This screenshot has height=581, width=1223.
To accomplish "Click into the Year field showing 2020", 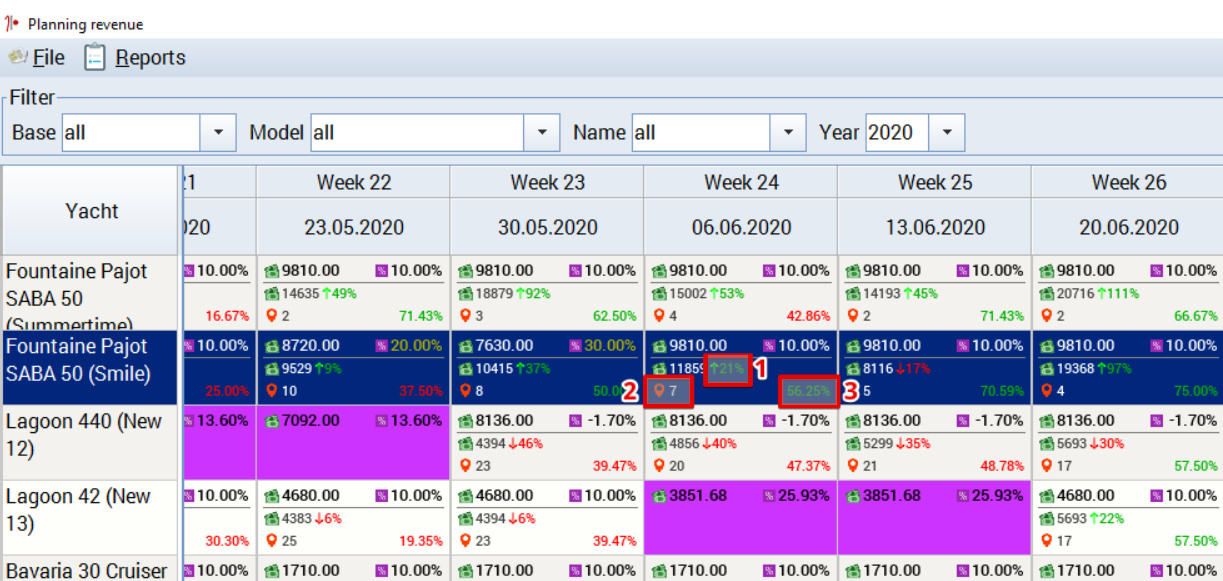I will click(x=897, y=132).
